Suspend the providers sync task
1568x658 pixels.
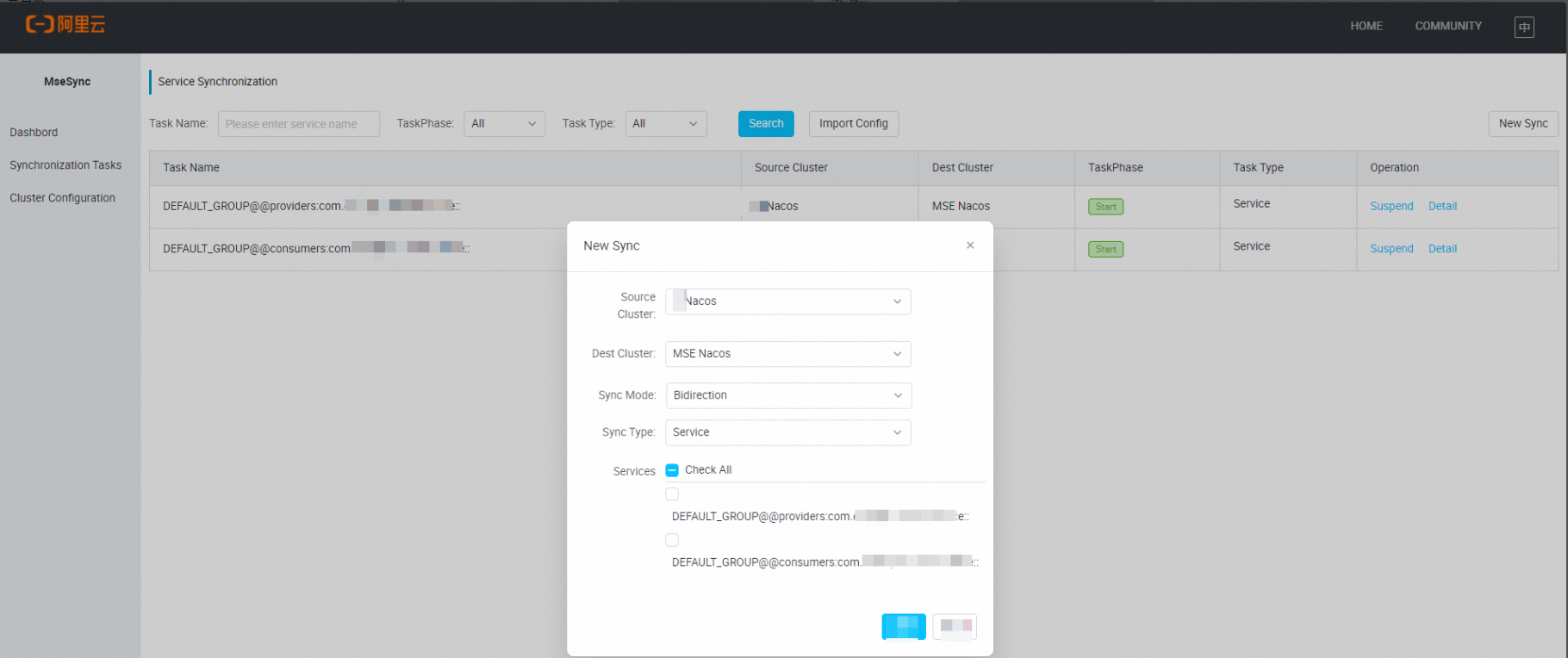[x=1391, y=206]
